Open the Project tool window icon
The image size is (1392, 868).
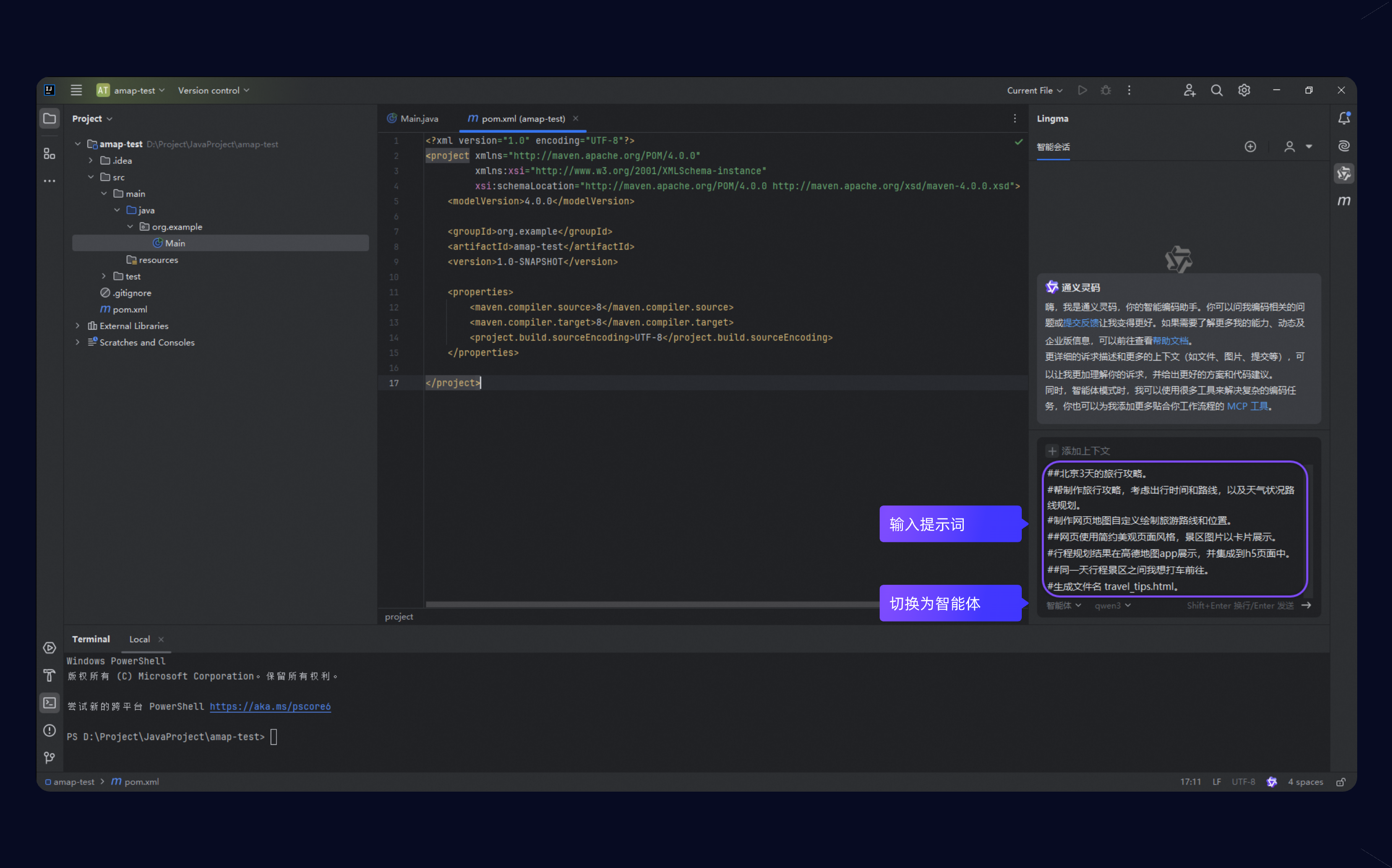click(49, 118)
